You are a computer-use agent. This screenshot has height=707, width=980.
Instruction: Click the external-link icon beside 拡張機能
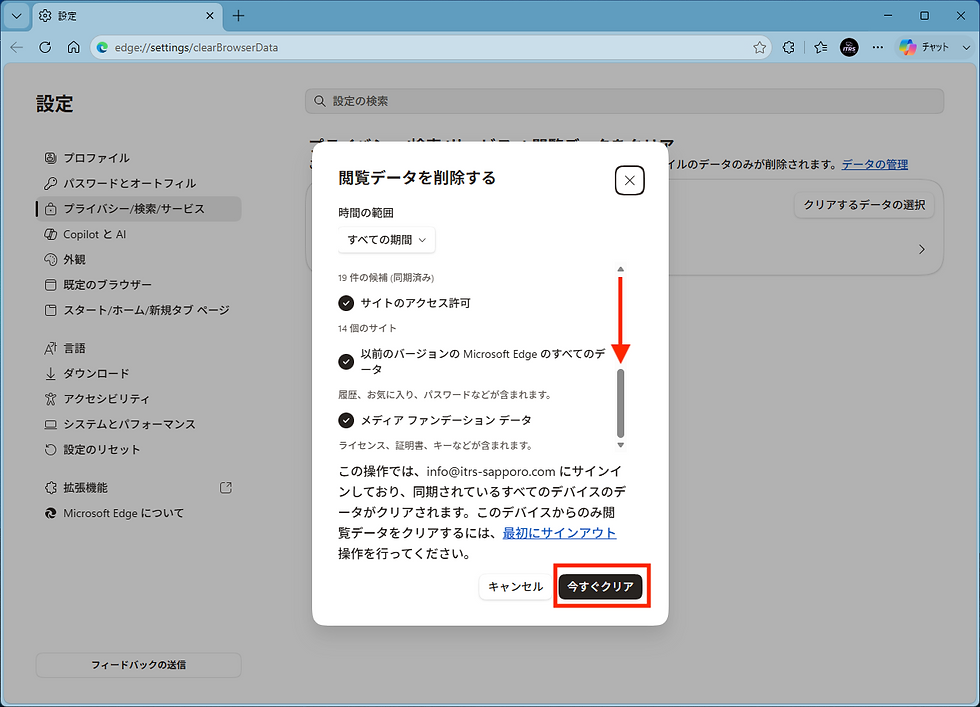coord(226,488)
